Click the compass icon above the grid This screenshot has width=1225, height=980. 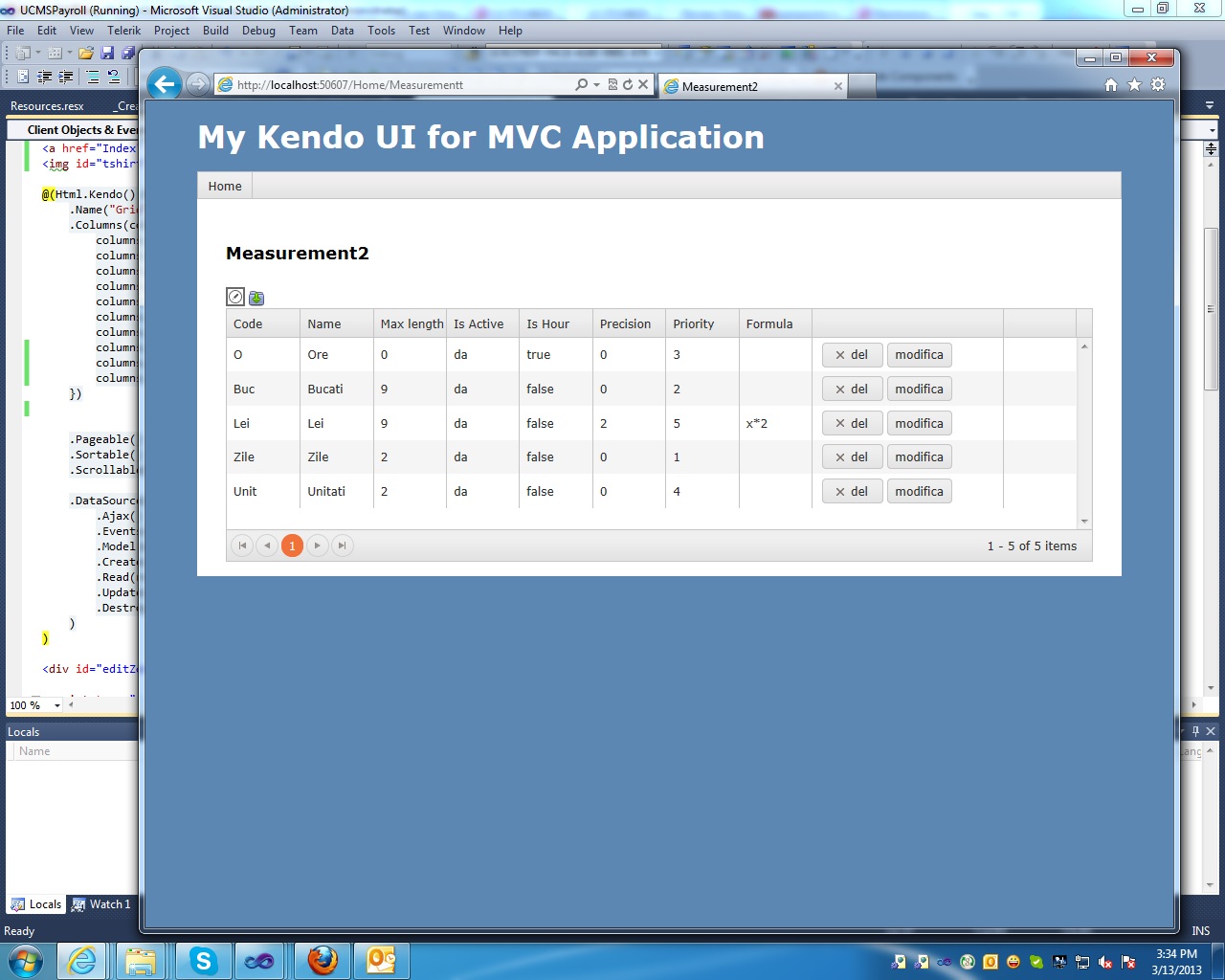click(x=235, y=297)
